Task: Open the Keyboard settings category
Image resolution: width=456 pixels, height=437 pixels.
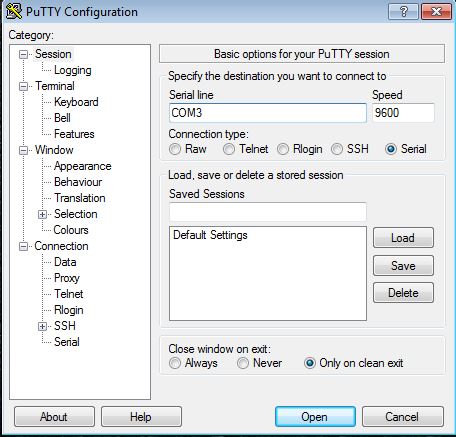Action: point(76,102)
